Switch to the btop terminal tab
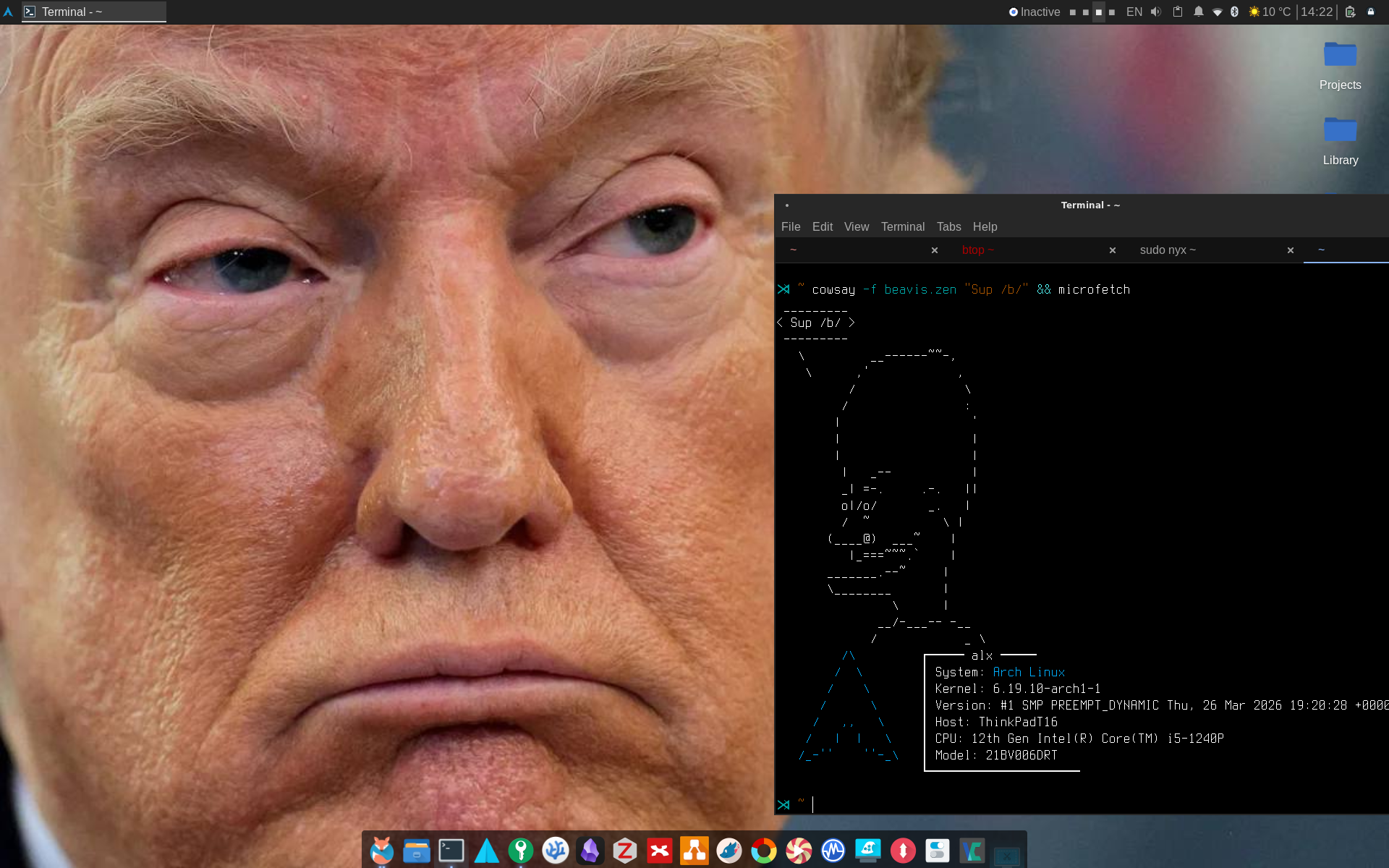The image size is (1389, 868). (978, 250)
